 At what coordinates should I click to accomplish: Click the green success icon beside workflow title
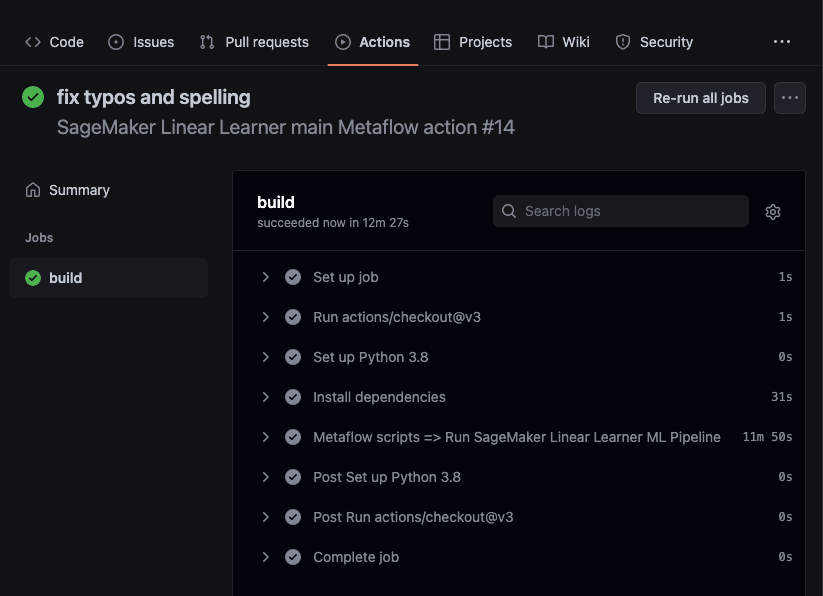[33, 97]
